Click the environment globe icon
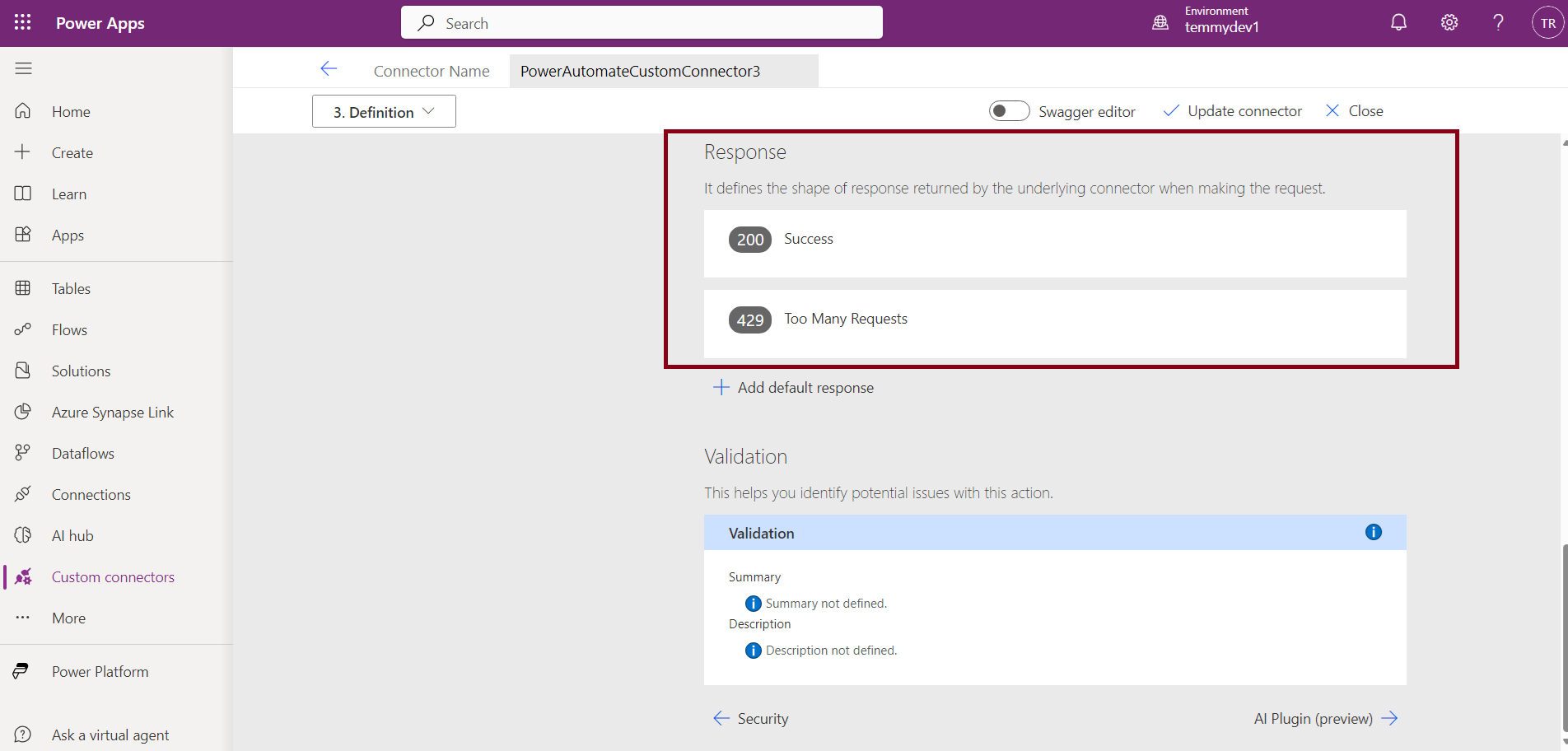The width and height of the screenshot is (1568, 751). point(1160,23)
